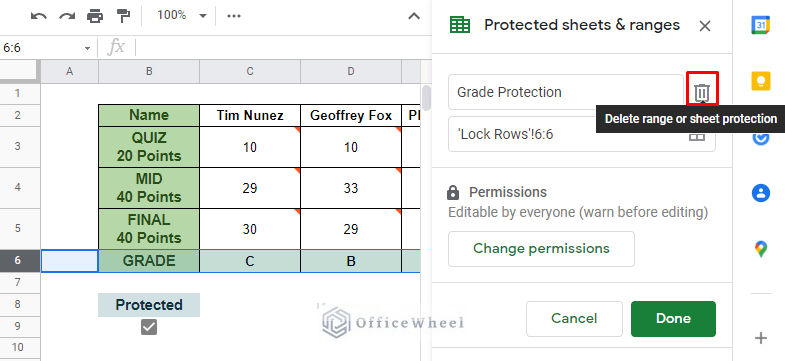Open the name box dropdown arrow

87,48
